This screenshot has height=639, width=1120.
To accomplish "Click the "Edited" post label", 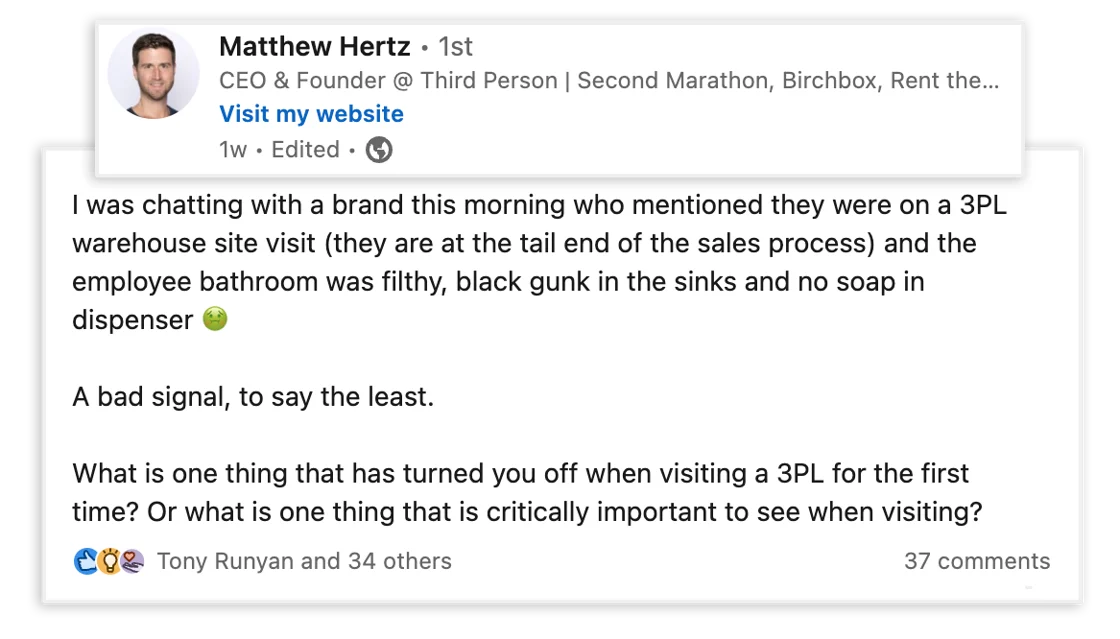I will 305,150.
